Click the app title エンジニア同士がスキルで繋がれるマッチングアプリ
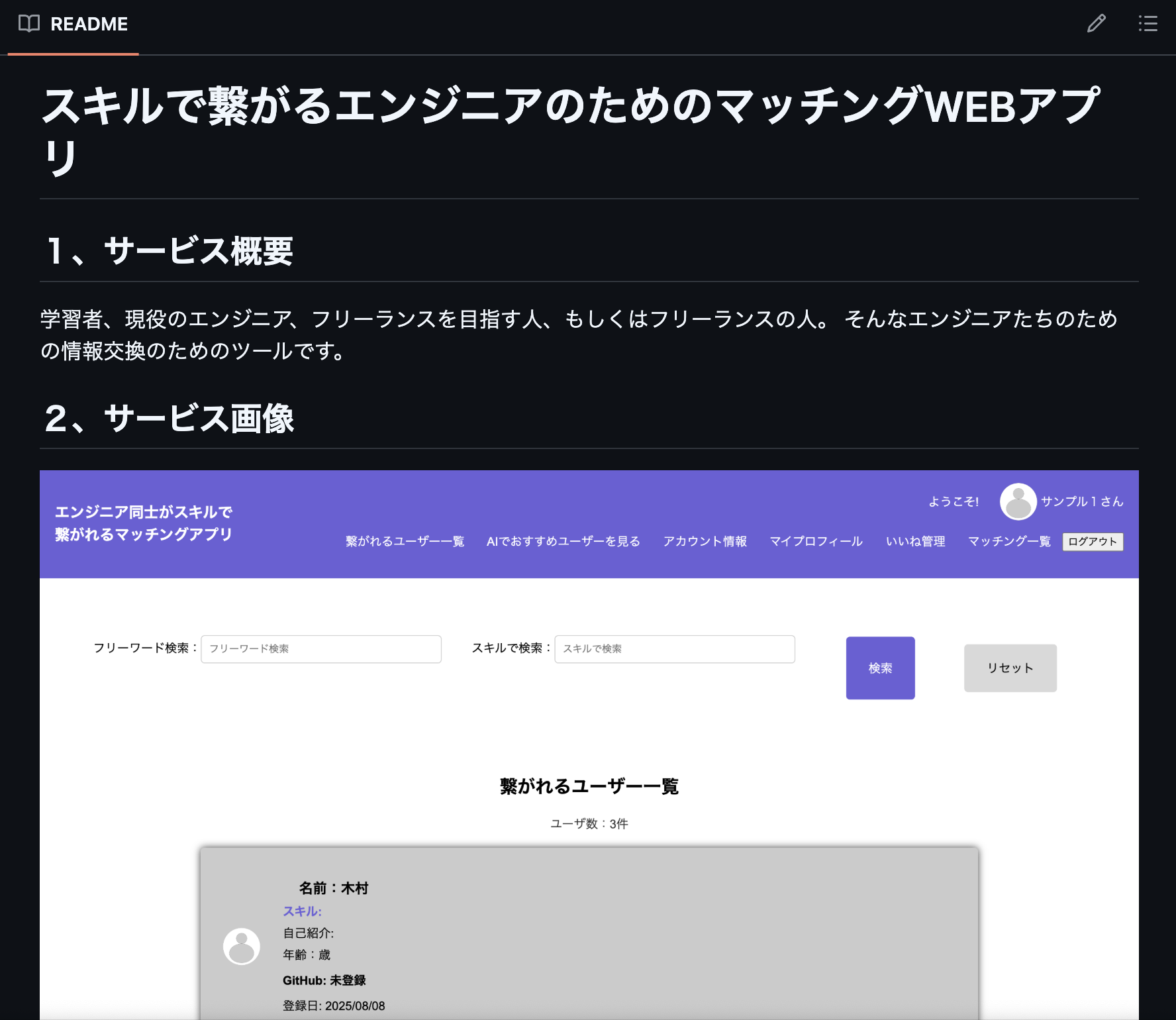The width and height of the screenshot is (1176, 1020). 144,523
